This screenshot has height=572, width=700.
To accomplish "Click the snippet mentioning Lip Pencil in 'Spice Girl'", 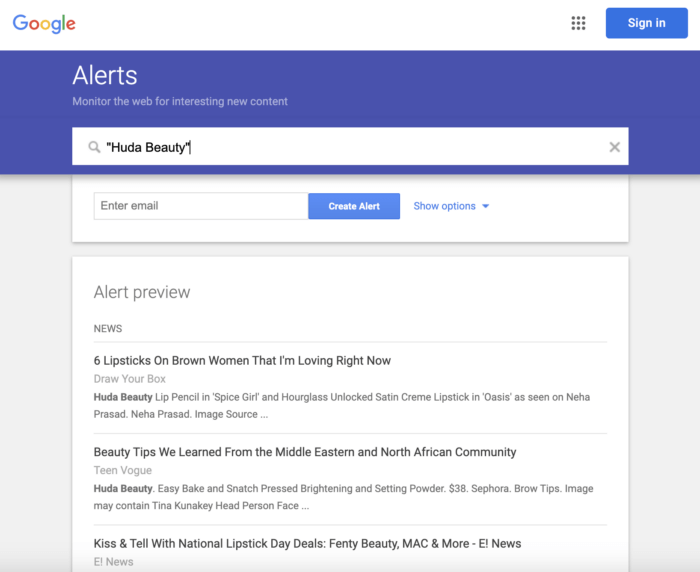I will [x=342, y=405].
